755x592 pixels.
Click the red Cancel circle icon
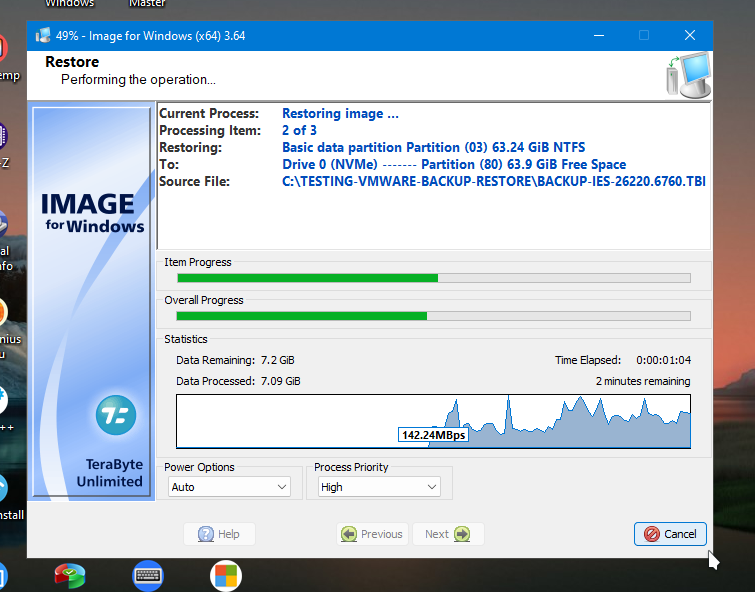(651, 534)
